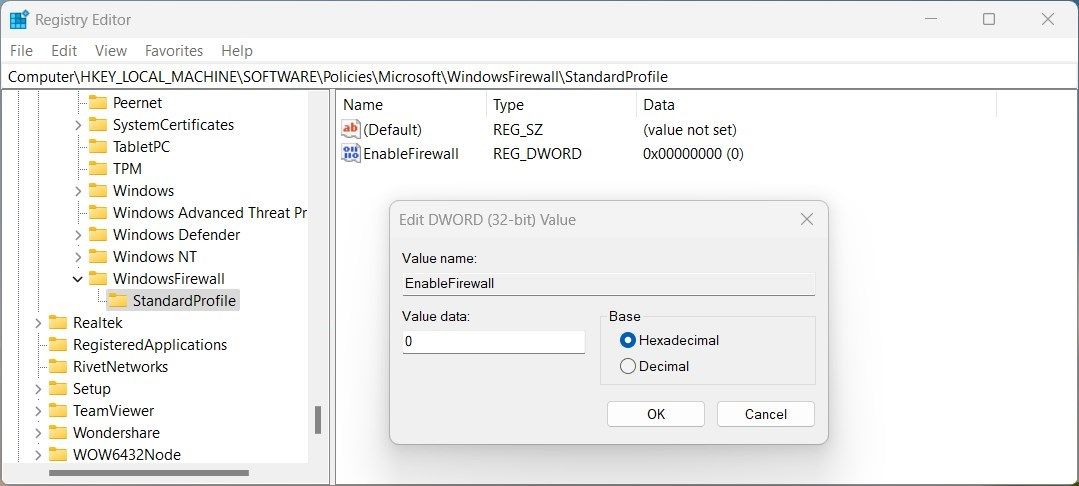This screenshot has width=1079, height=486.
Task: Select the StandardProfile folder icon
Action: coord(118,302)
